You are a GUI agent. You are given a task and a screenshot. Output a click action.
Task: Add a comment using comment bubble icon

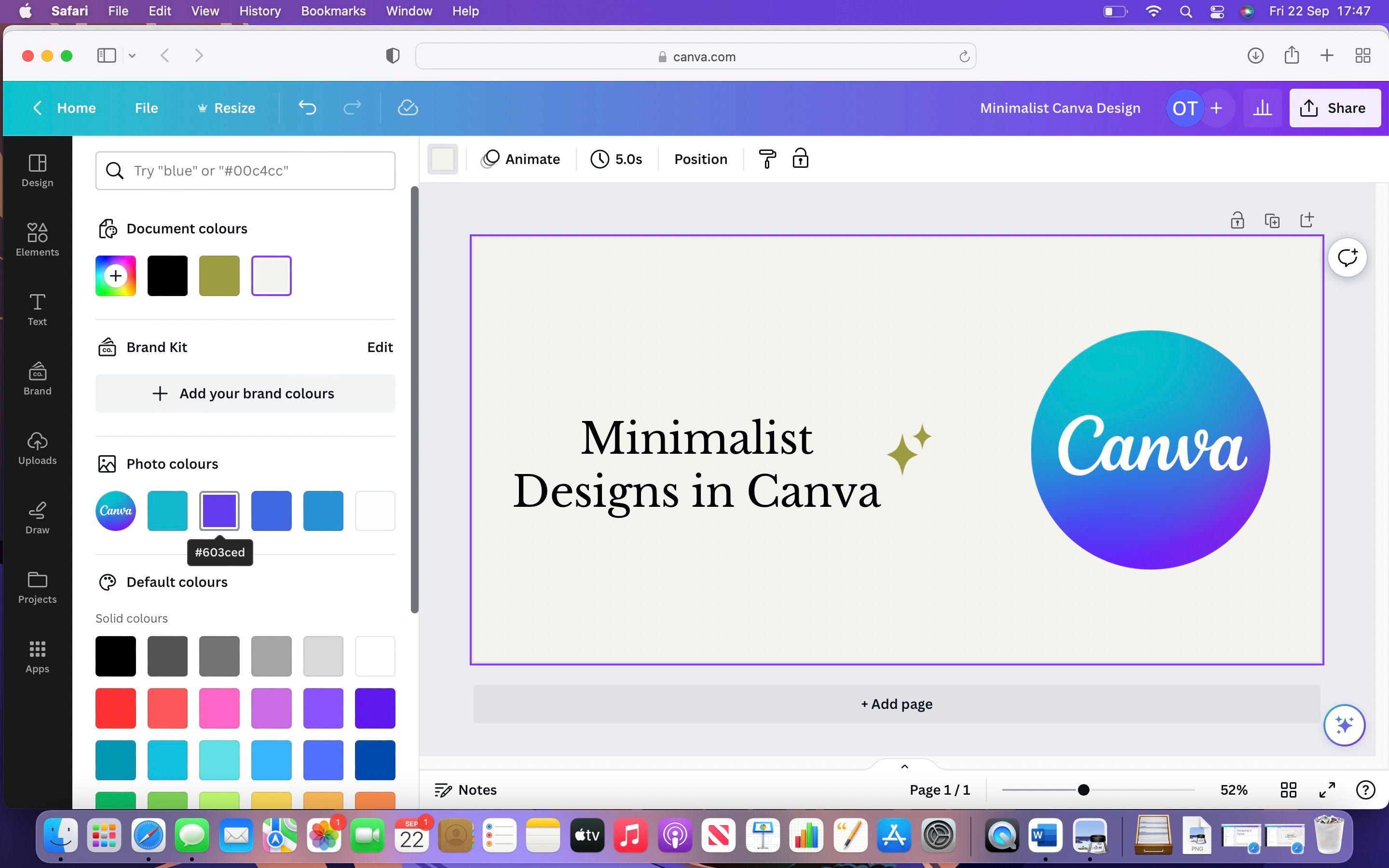[1347, 257]
